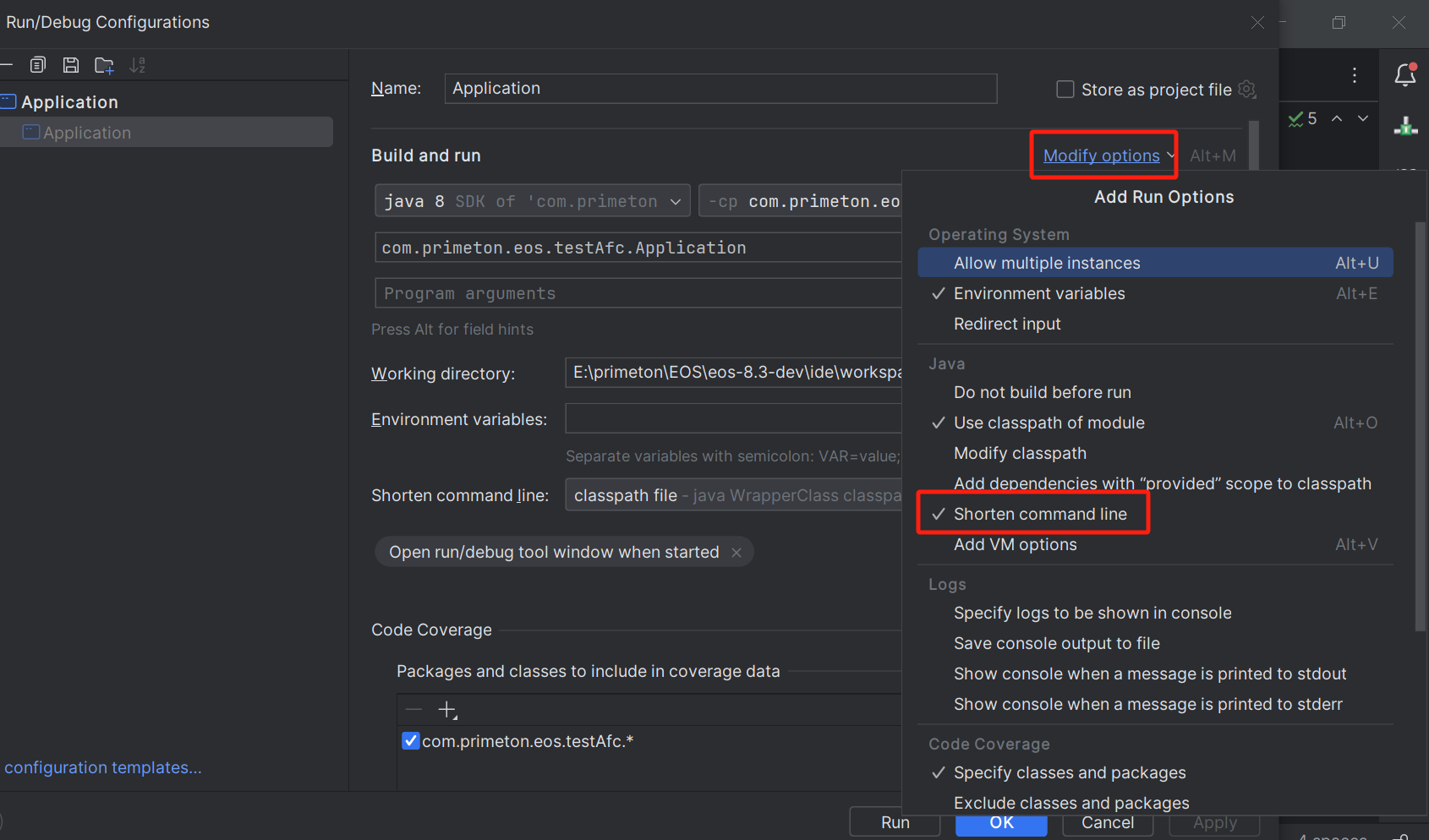Viewport: 1429px width, 840px height.
Task: Select Allow multiple instances option
Action: [1046, 263]
